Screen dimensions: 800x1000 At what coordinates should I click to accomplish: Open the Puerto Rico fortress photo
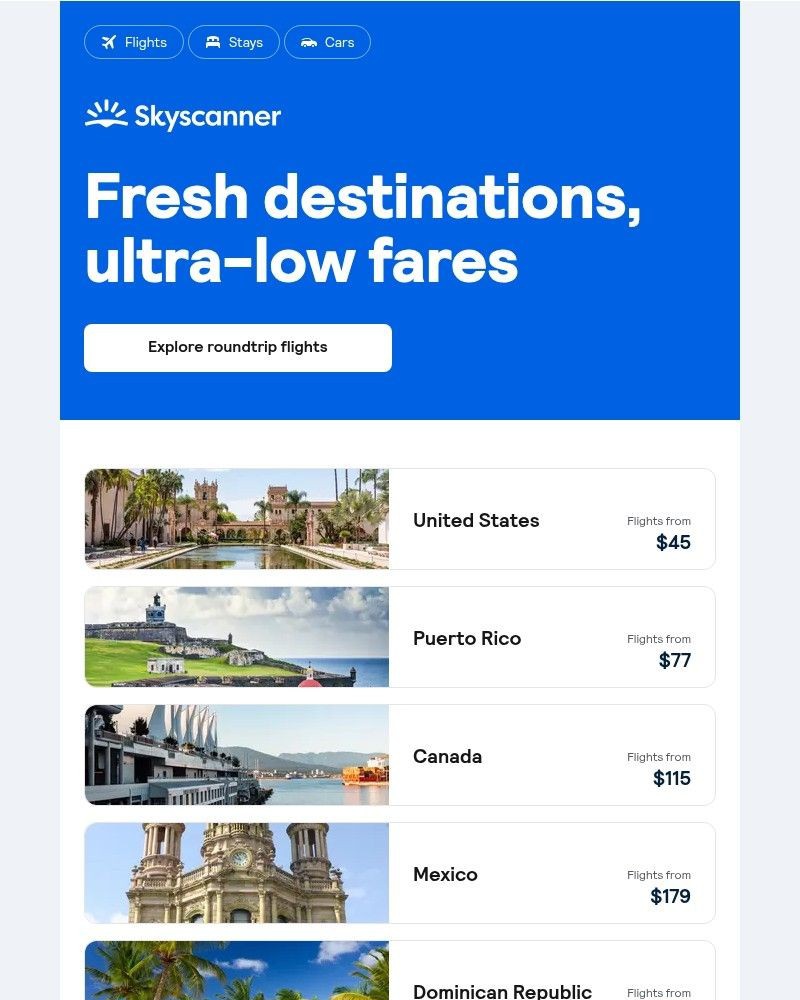point(237,636)
